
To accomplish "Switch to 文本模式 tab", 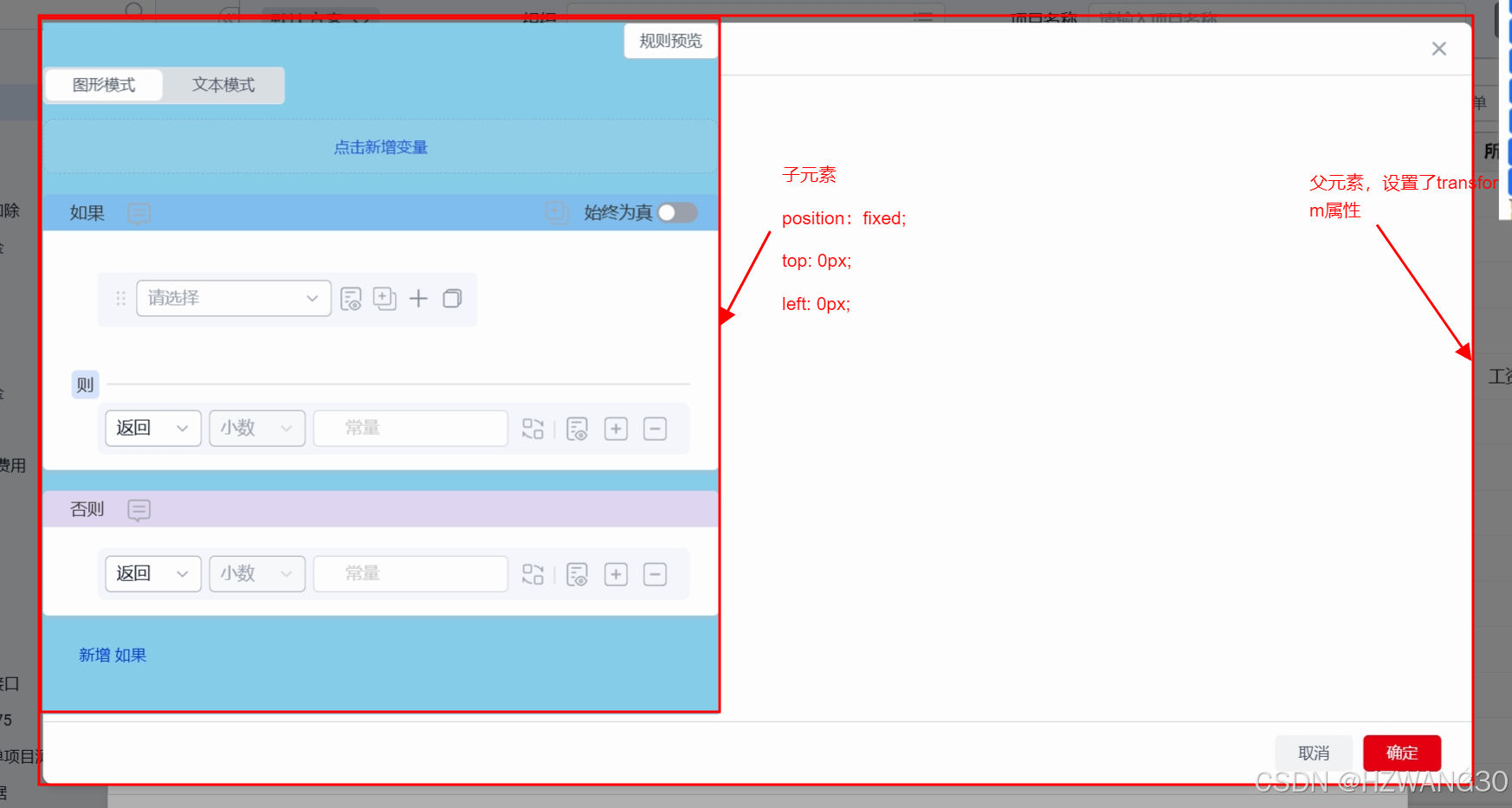I will [x=223, y=85].
